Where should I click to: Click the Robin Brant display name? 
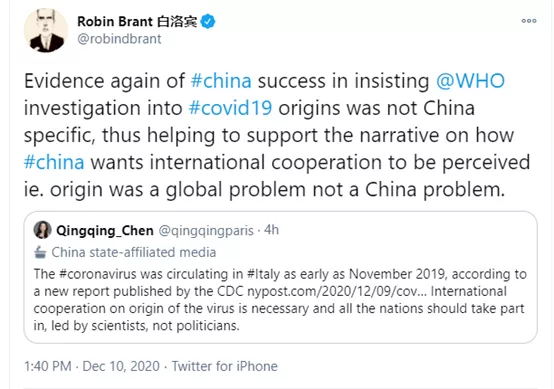[137, 22]
